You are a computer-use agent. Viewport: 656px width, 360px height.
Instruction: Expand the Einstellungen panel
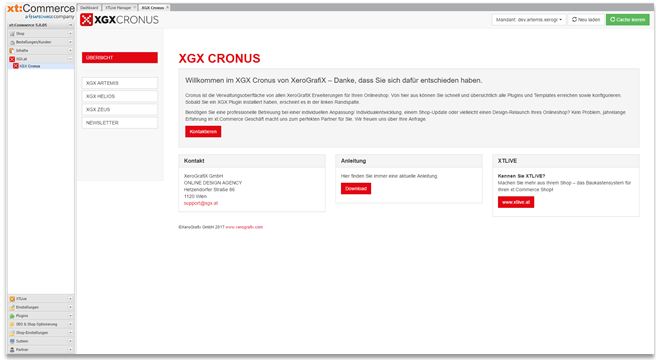pyautogui.click(x=70, y=307)
